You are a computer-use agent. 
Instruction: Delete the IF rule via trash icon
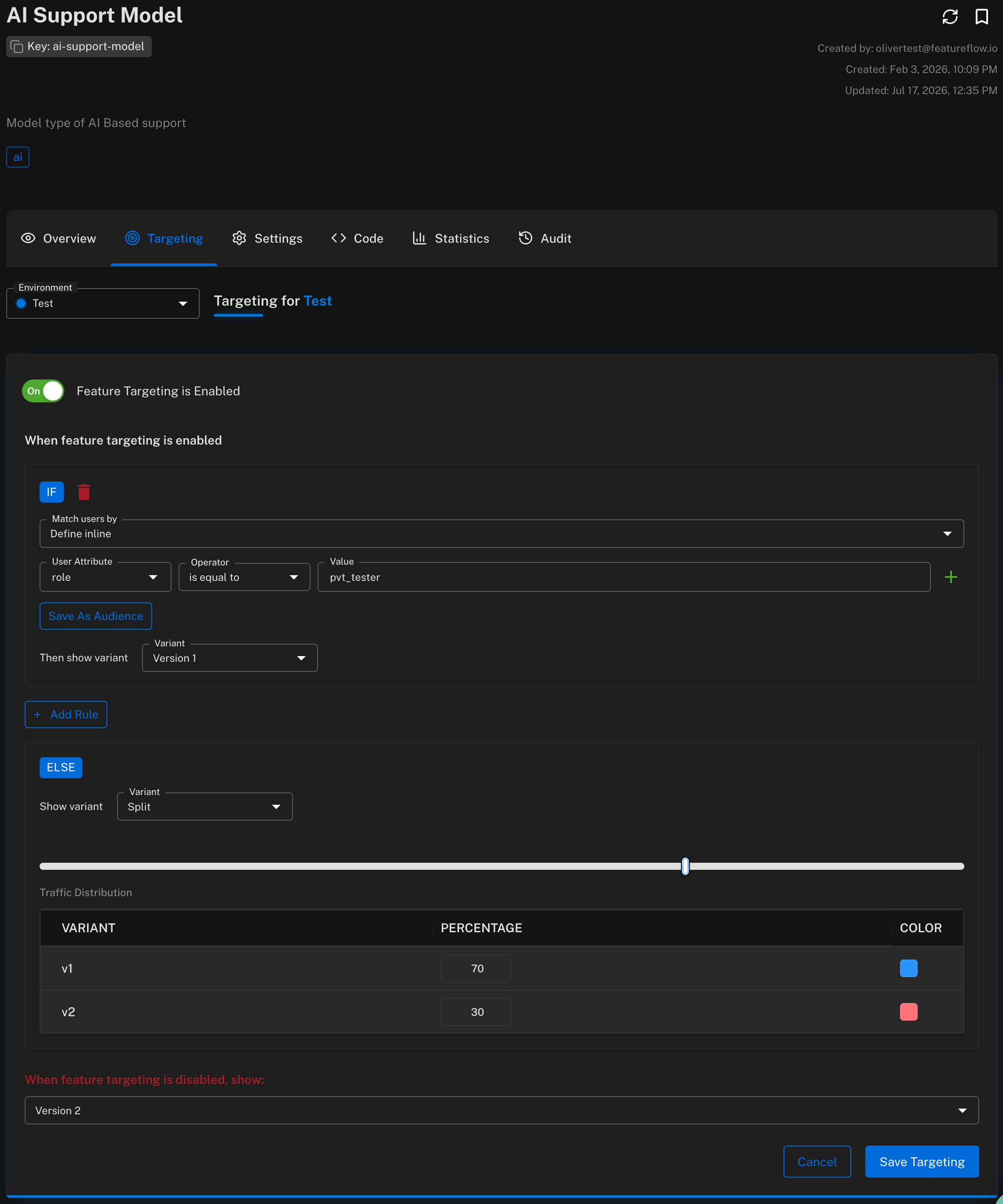[84, 492]
